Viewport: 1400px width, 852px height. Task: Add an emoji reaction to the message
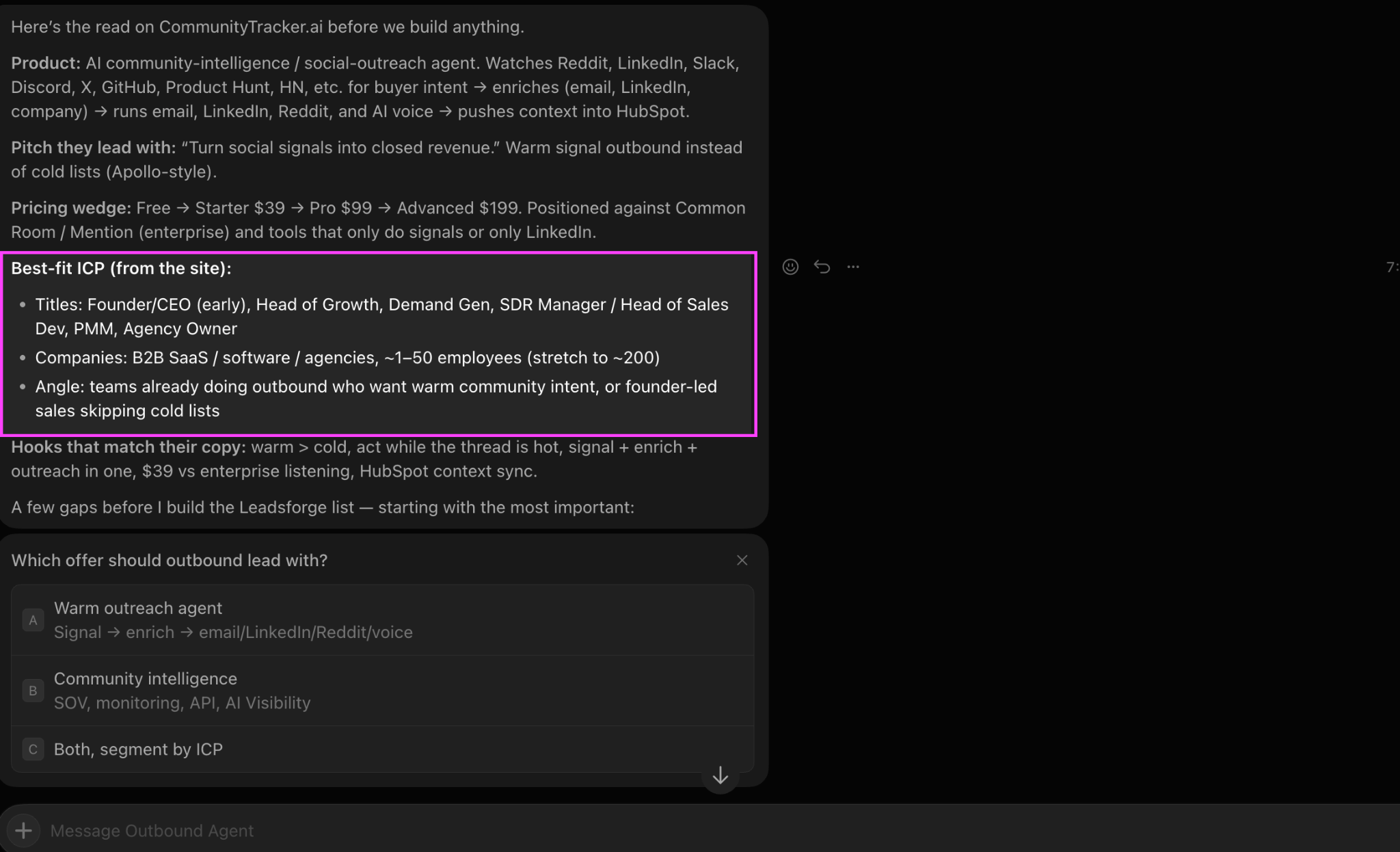(x=790, y=267)
